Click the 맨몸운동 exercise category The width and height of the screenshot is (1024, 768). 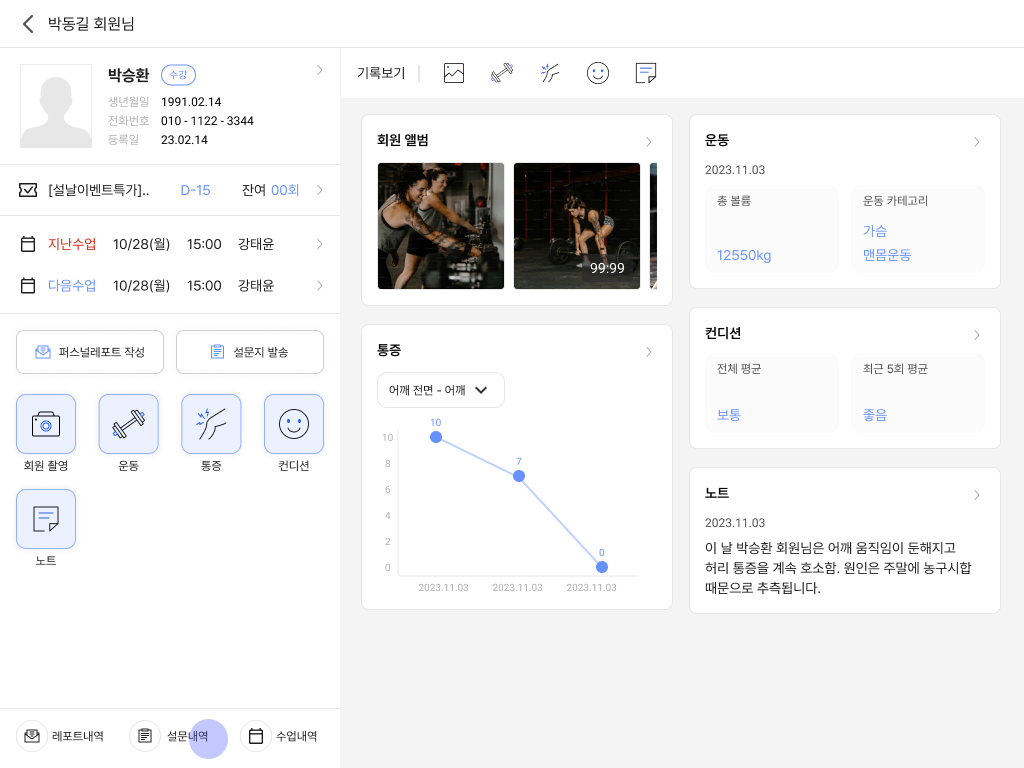[x=887, y=255]
